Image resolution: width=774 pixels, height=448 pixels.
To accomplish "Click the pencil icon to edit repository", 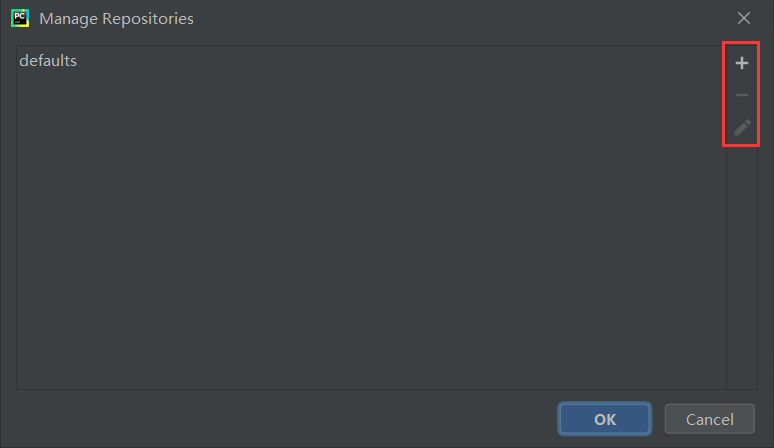I will [x=741, y=128].
